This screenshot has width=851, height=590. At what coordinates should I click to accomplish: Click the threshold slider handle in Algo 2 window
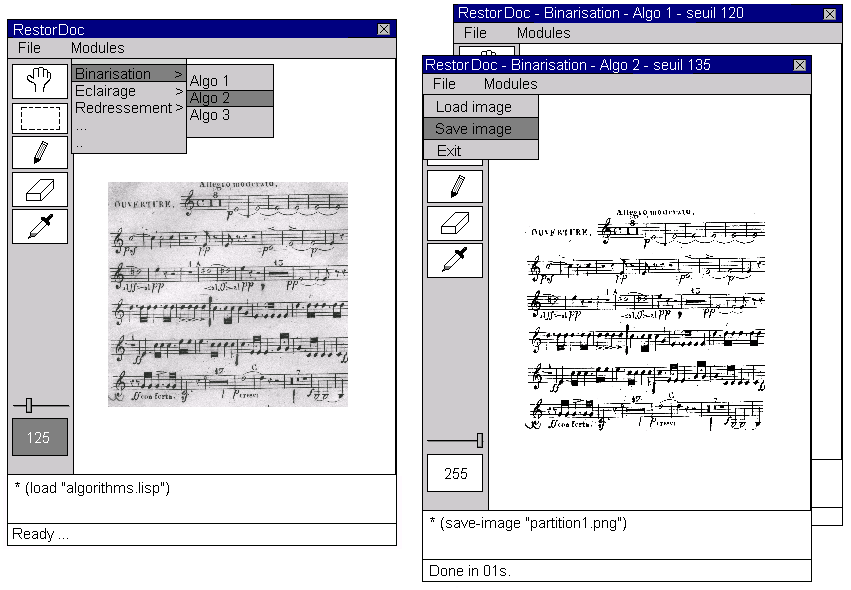480,440
